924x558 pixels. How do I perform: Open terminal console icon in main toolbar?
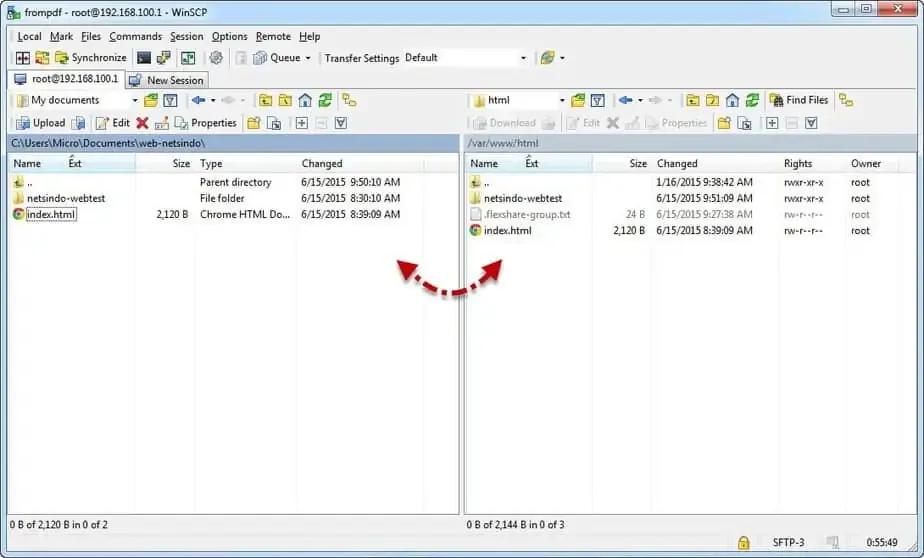tap(144, 58)
